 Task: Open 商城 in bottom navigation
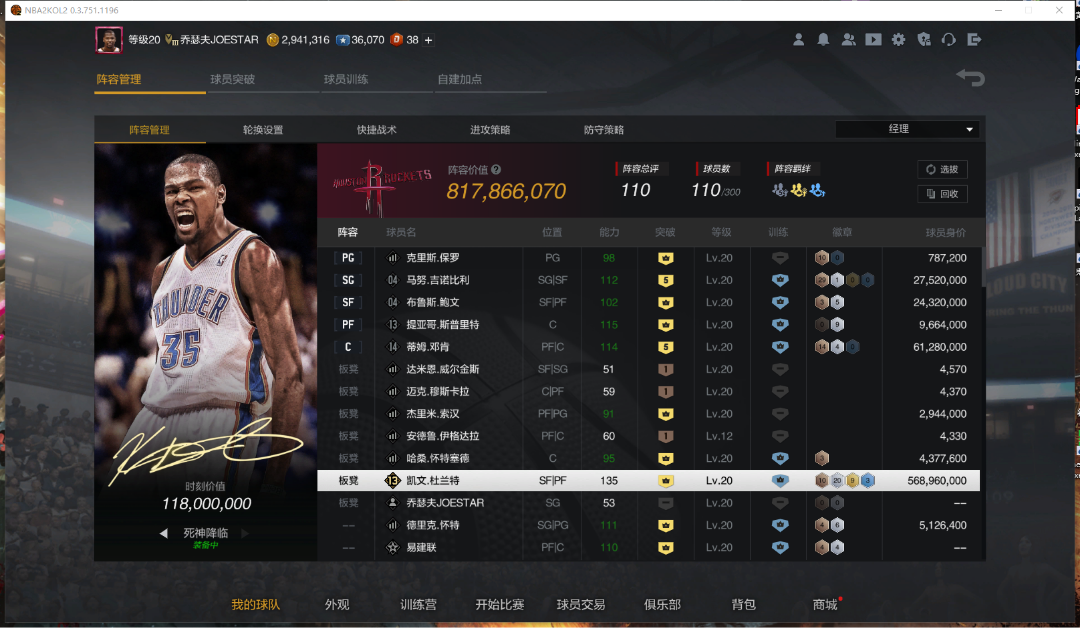click(824, 605)
